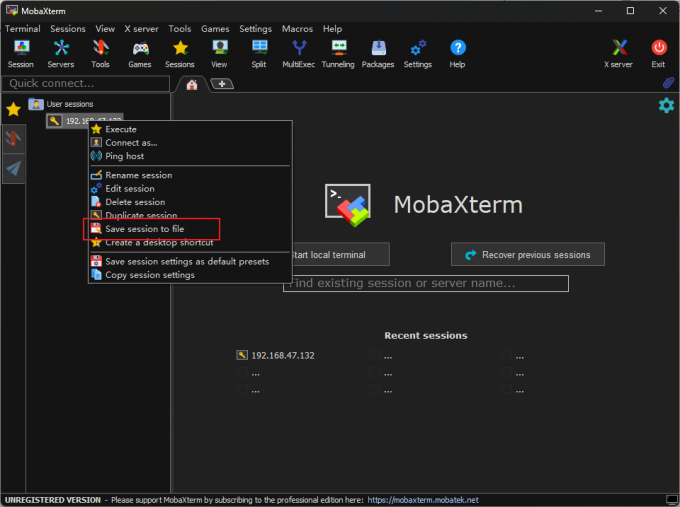Click Start local terminal button
Viewport: 680px width, 507px height.
[x=340, y=255]
